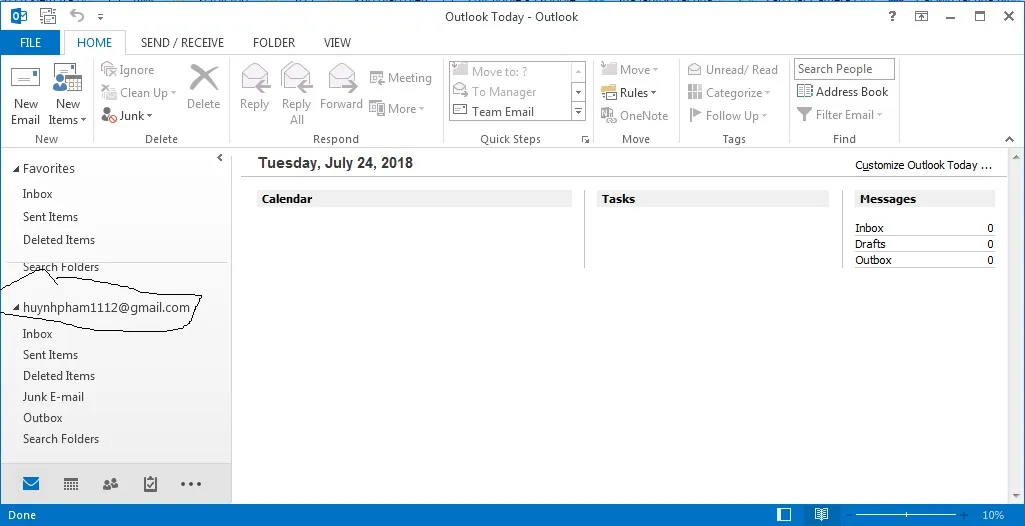Open the Rules dropdown
Viewport: 1025px width, 526px height.
[x=629, y=93]
